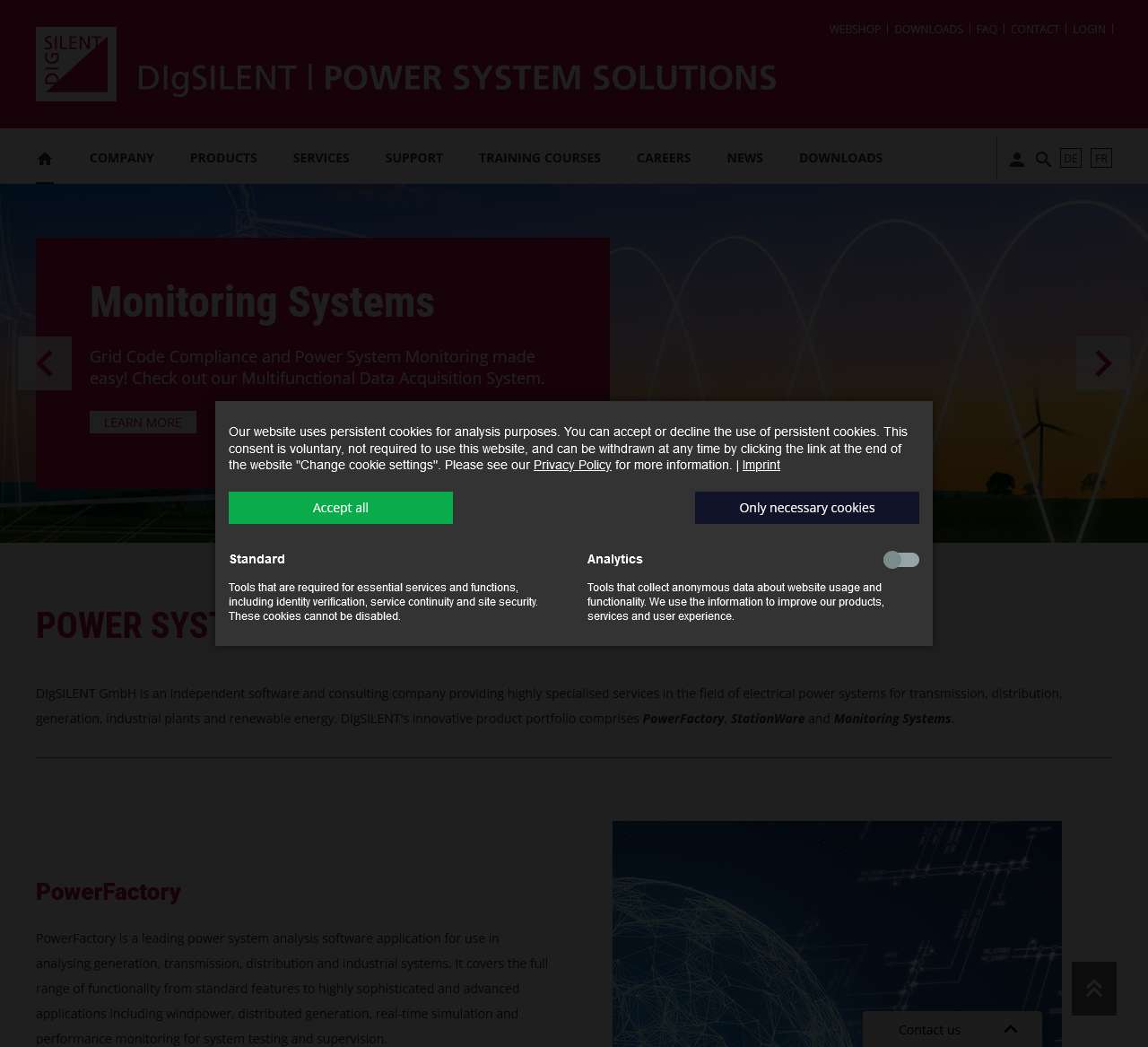Click the PowerFactory link in intro text
This screenshot has width=1148, height=1047.
point(683,719)
